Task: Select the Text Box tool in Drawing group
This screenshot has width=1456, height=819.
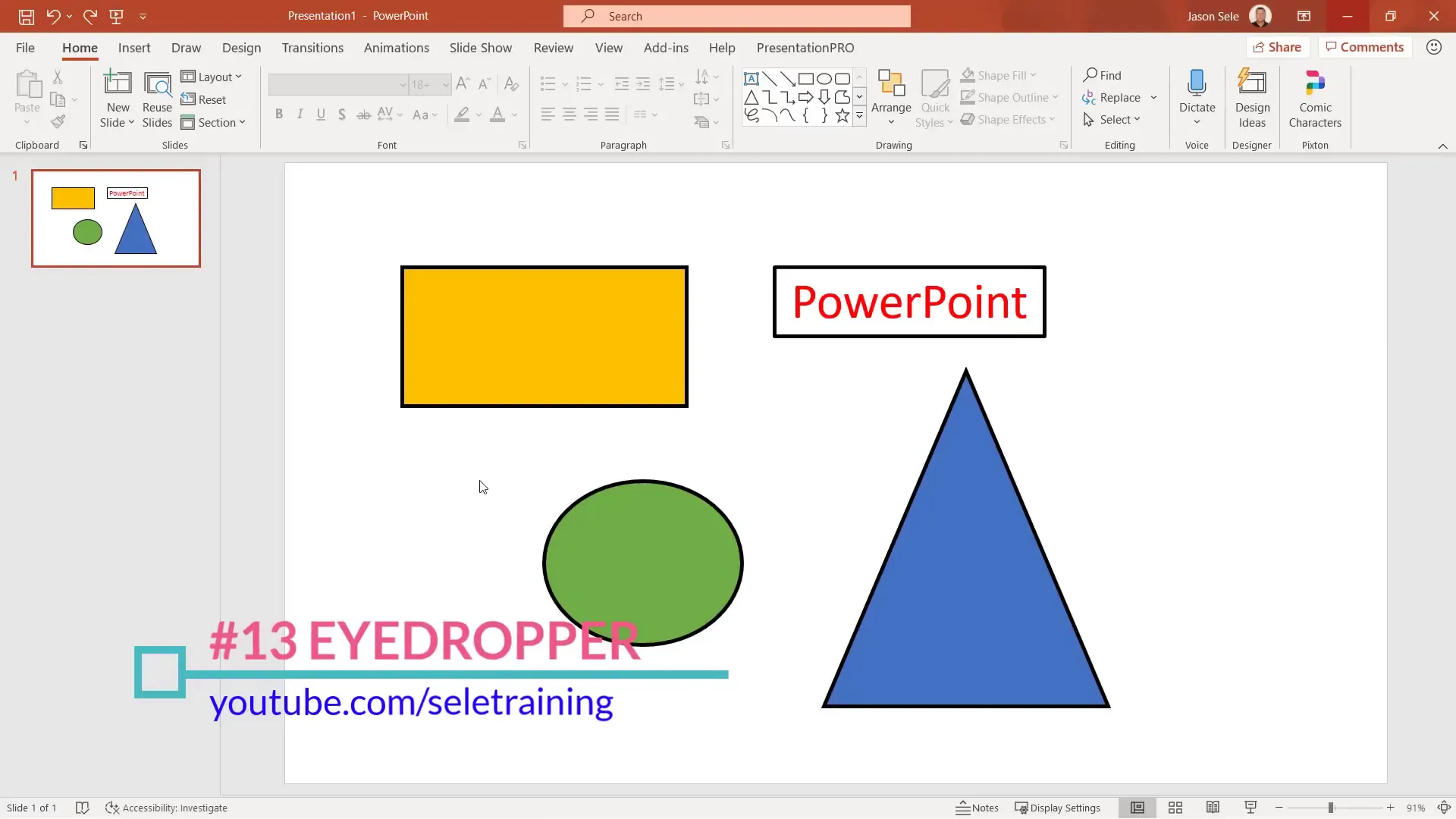Action: point(752,78)
